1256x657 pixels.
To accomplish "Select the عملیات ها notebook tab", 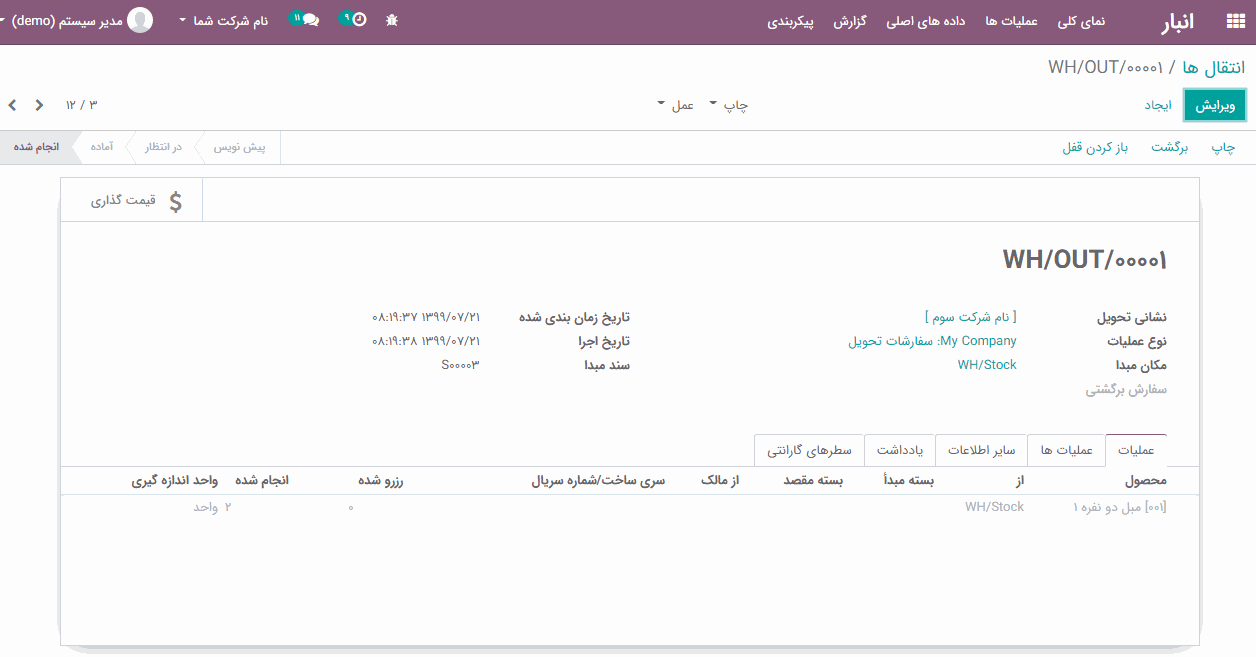I will click(1067, 450).
